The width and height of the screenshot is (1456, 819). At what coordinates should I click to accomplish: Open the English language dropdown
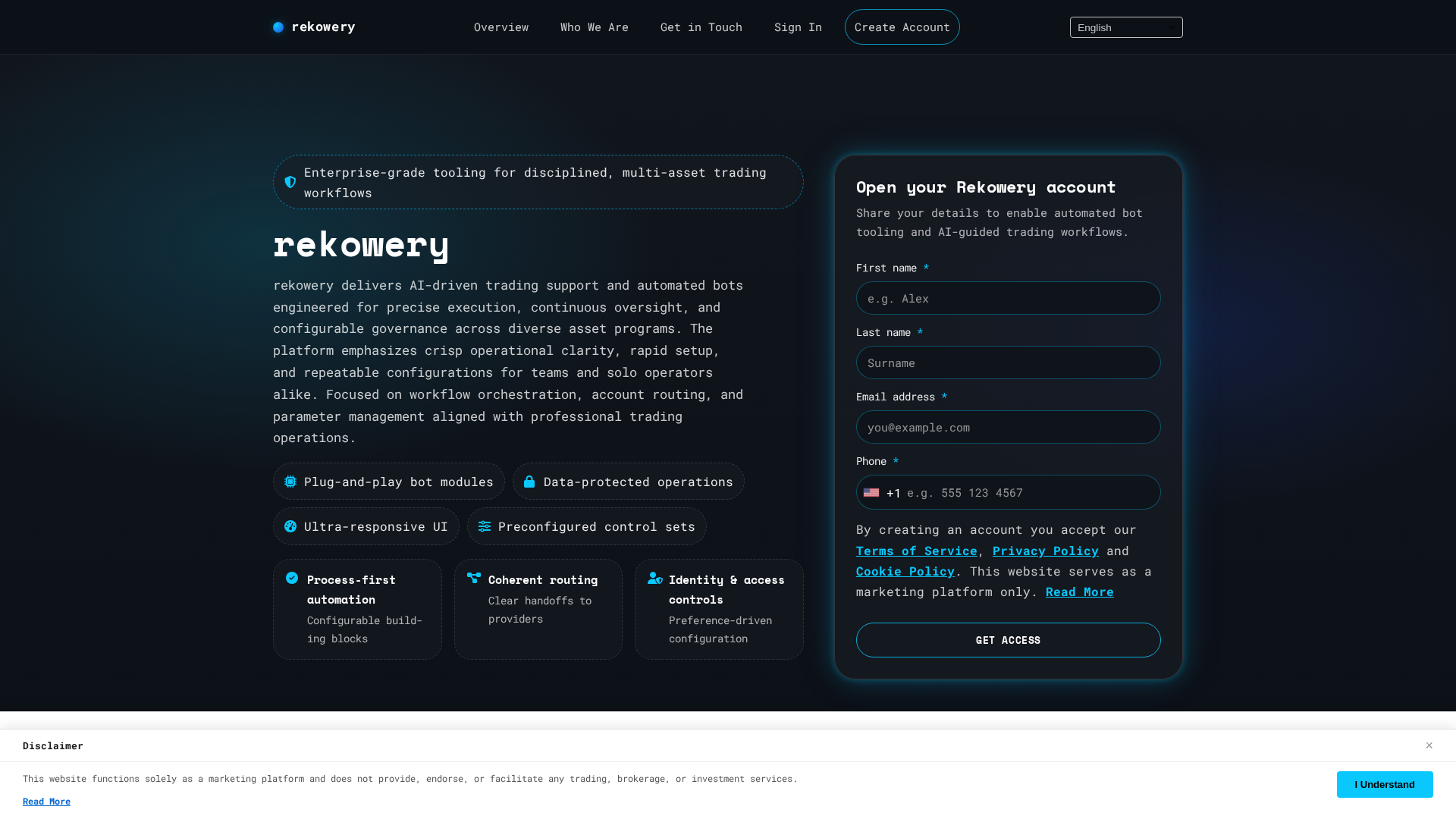pos(1126,27)
